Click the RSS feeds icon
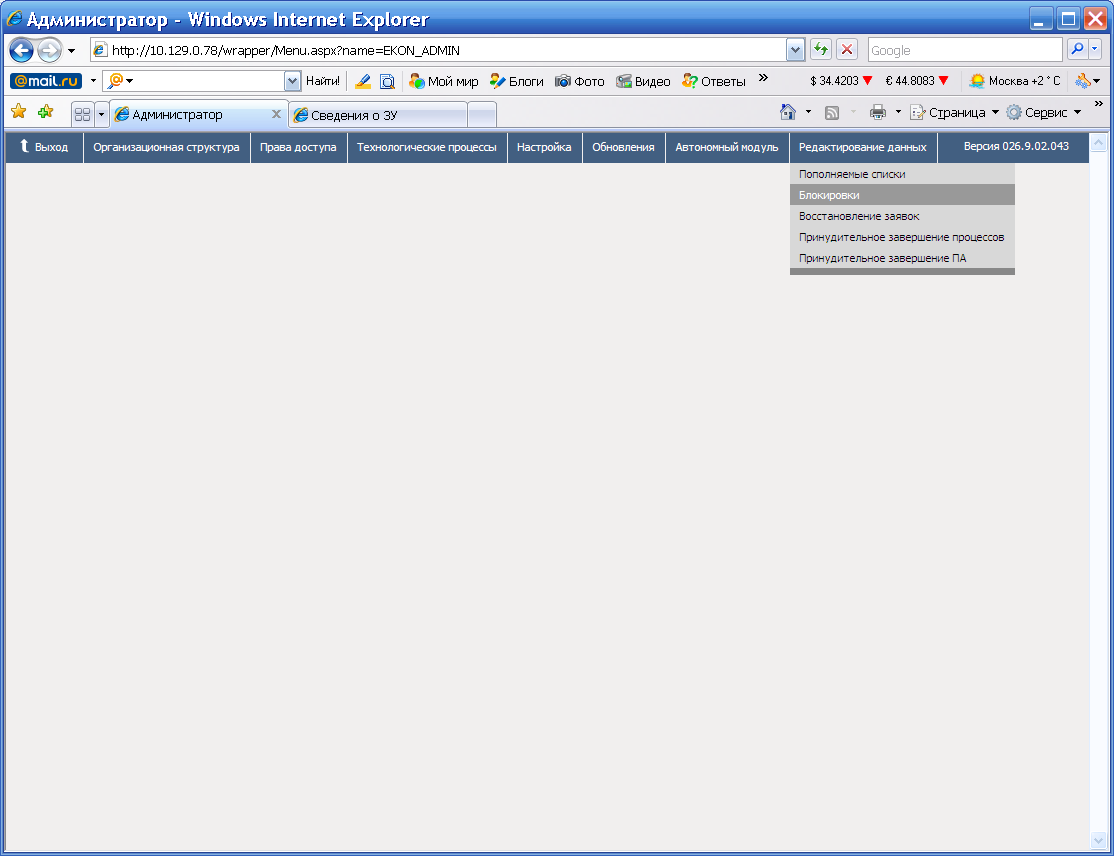This screenshot has width=1114, height=856. pyautogui.click(x=831, y=112)
